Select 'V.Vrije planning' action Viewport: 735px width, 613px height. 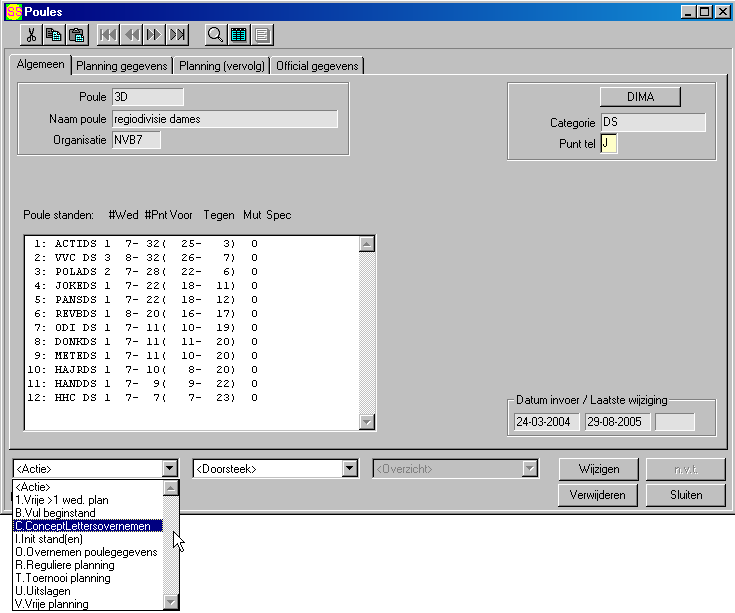coord(89,604)
